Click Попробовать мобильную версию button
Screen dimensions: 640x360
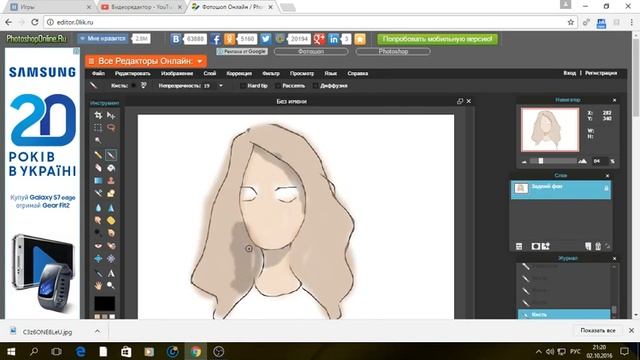(x=438, y=39)
